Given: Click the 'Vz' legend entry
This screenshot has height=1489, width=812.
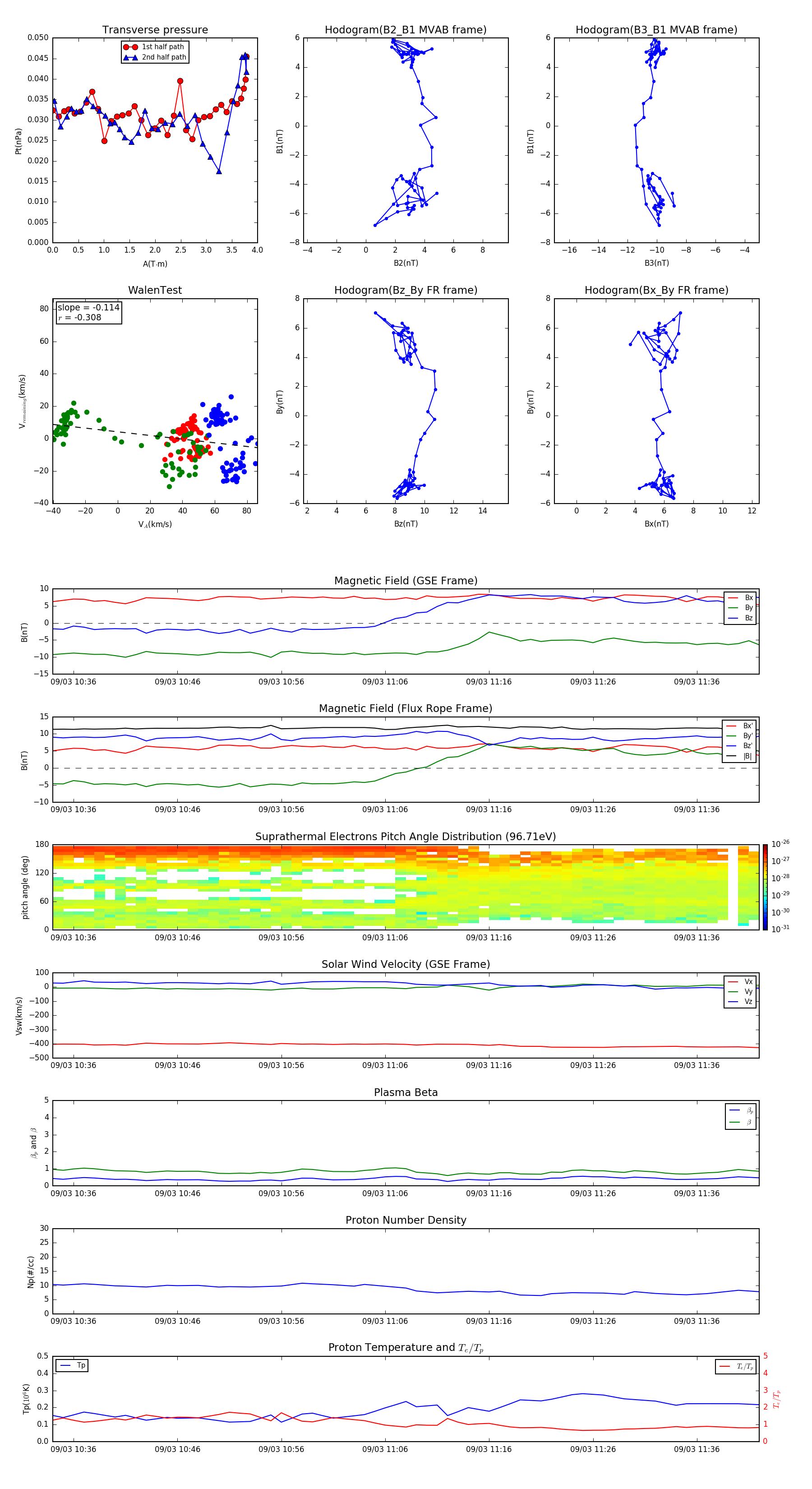Looking at the screenshot, I should click(741, 1002).
